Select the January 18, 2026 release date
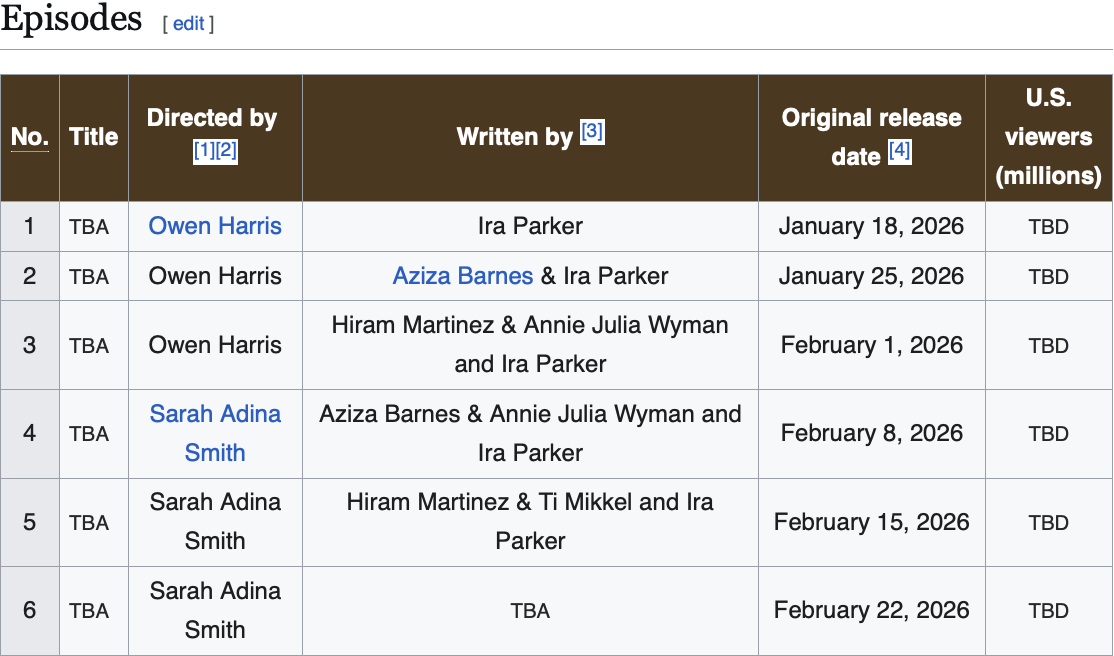The image size is (1114, 656). 872,226
